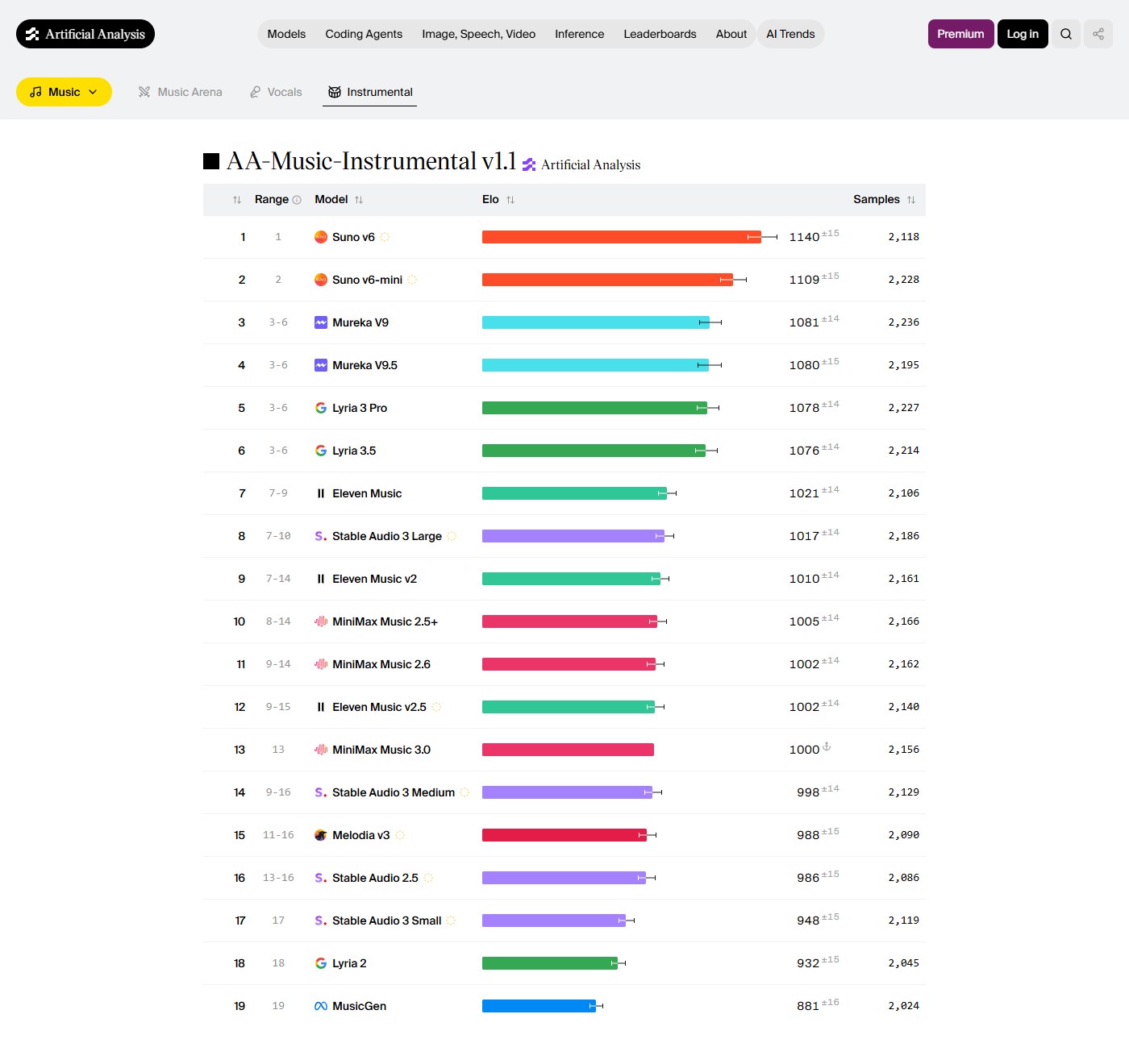Click the Mureka V9.5 model name

pyautogui.click(x=365, y=365)
